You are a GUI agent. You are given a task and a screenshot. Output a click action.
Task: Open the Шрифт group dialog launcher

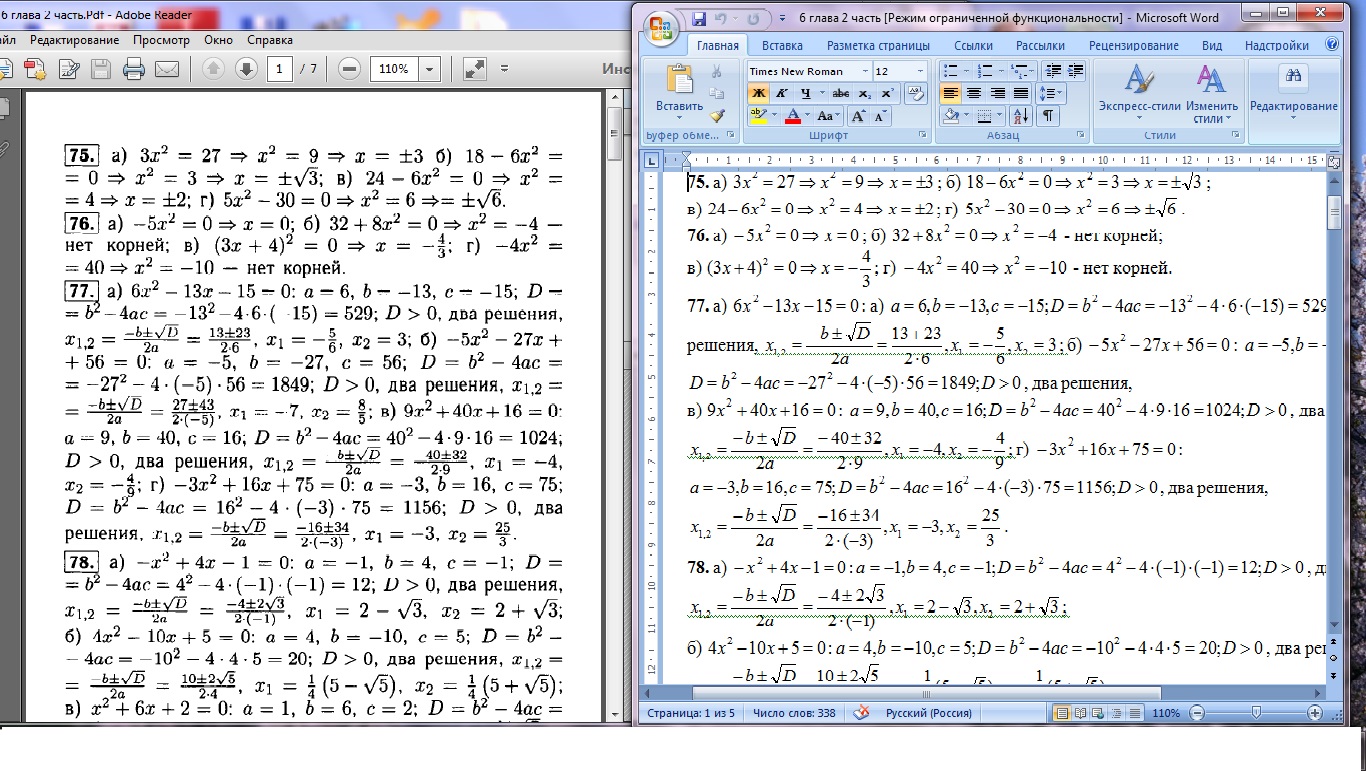tap(922, 135)
